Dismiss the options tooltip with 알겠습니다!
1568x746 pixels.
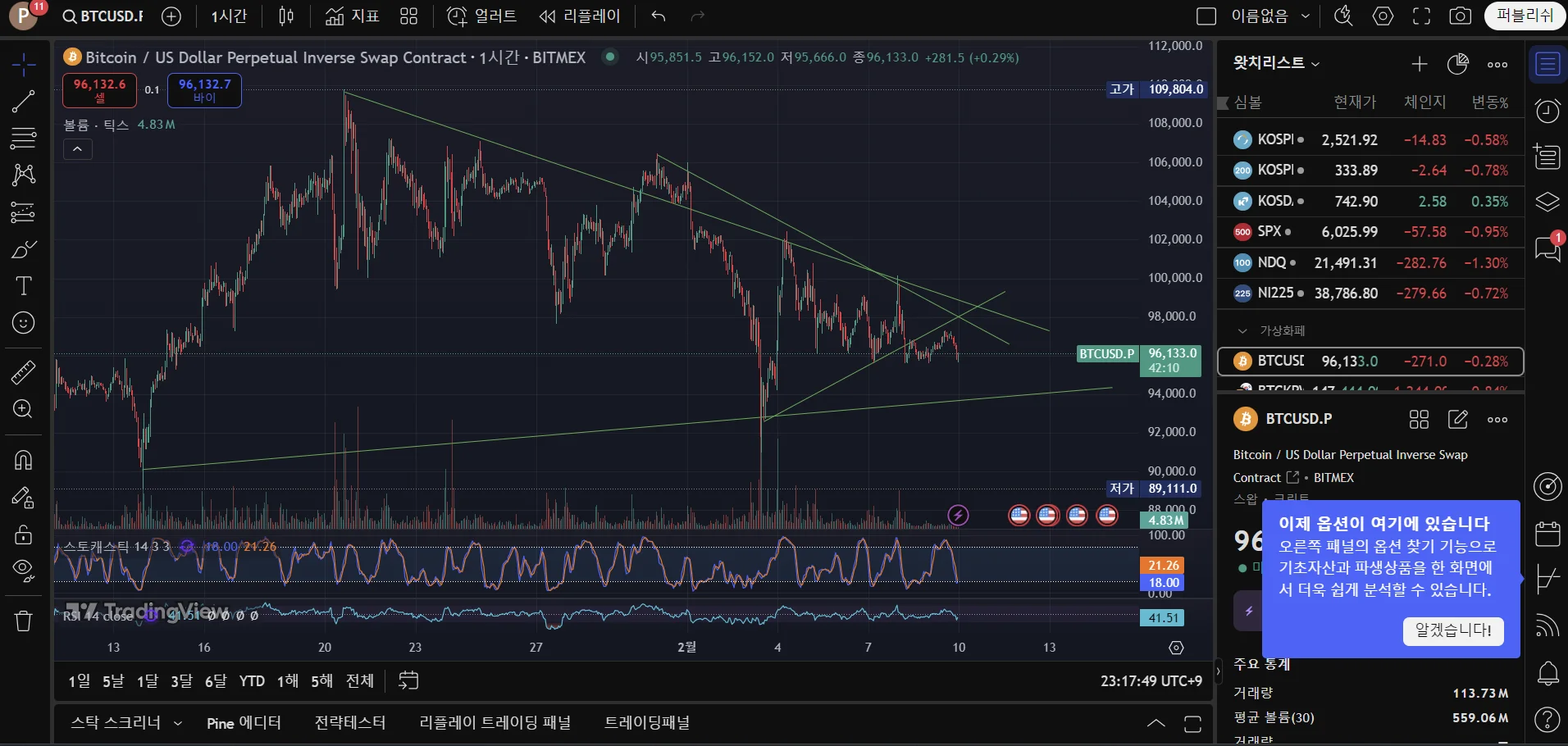tap(1453, 630)
